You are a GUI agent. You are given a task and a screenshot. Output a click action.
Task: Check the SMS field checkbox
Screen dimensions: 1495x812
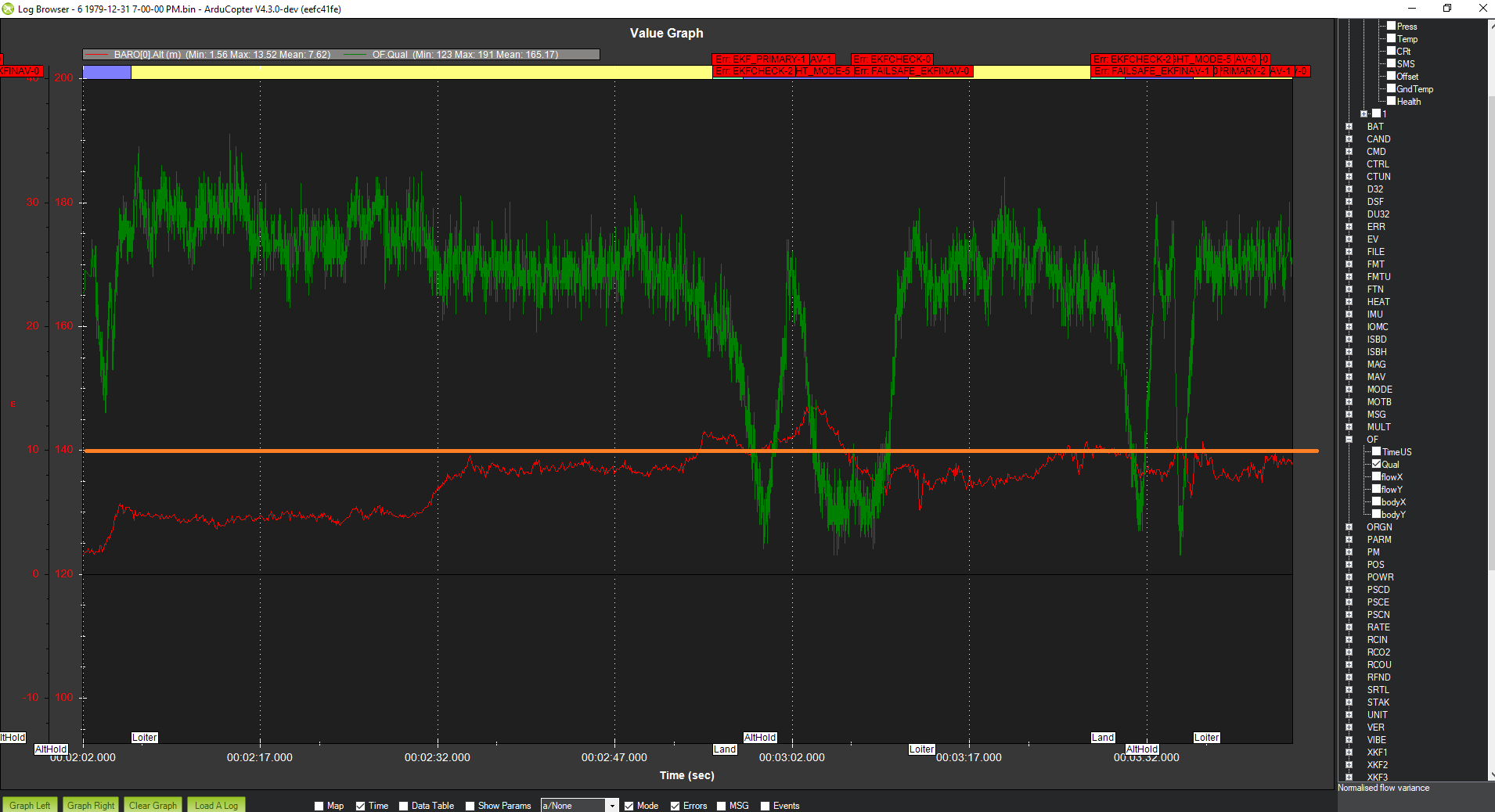tap(1392, 63)
